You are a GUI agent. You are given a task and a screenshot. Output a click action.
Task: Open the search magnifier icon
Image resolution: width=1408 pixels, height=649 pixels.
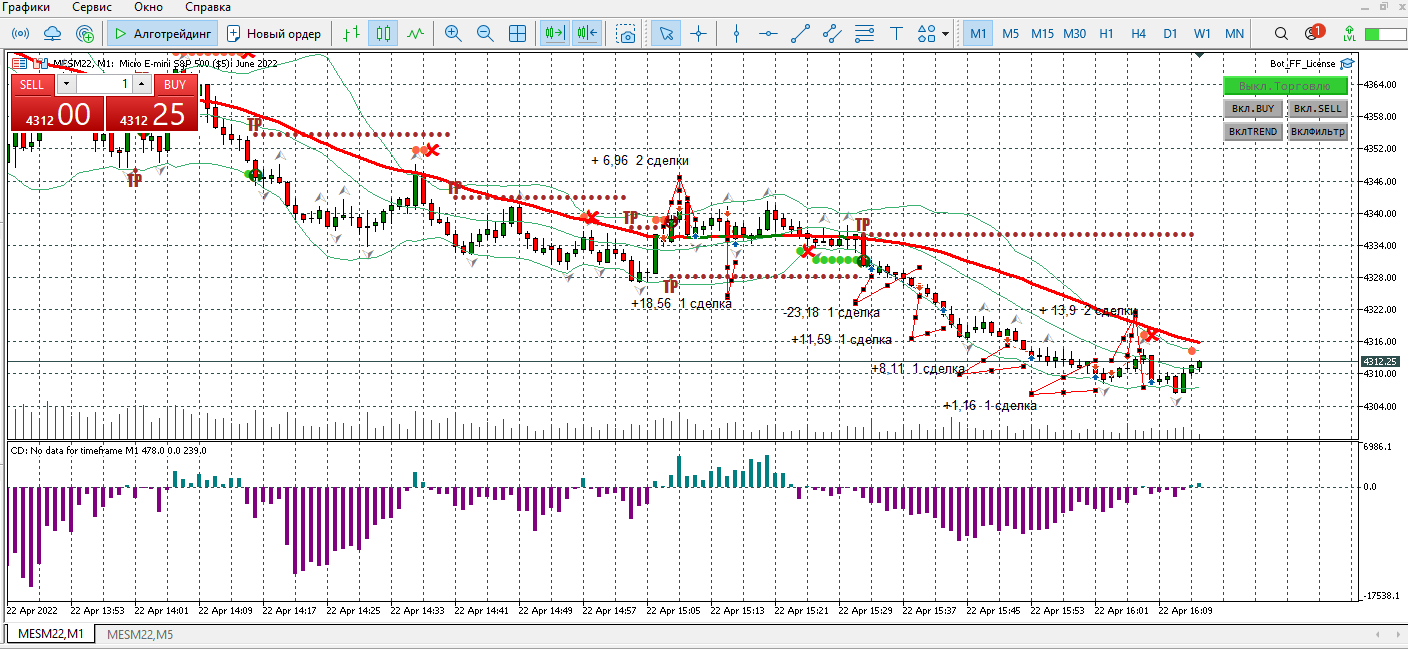(x=1281, y=33)
